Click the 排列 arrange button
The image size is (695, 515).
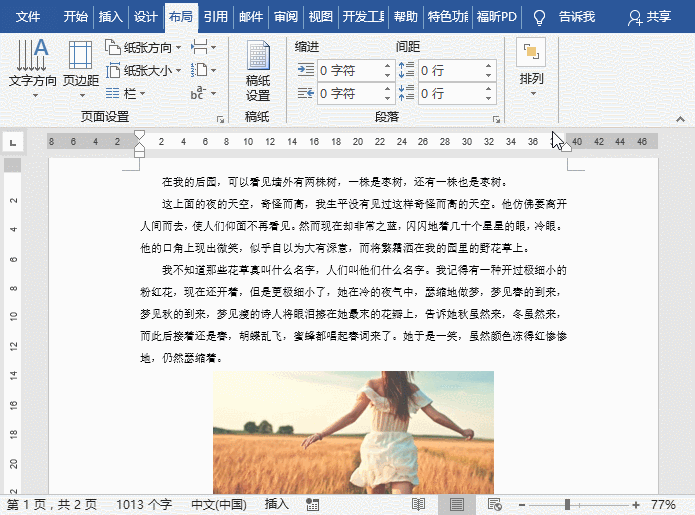pos(532,63)
